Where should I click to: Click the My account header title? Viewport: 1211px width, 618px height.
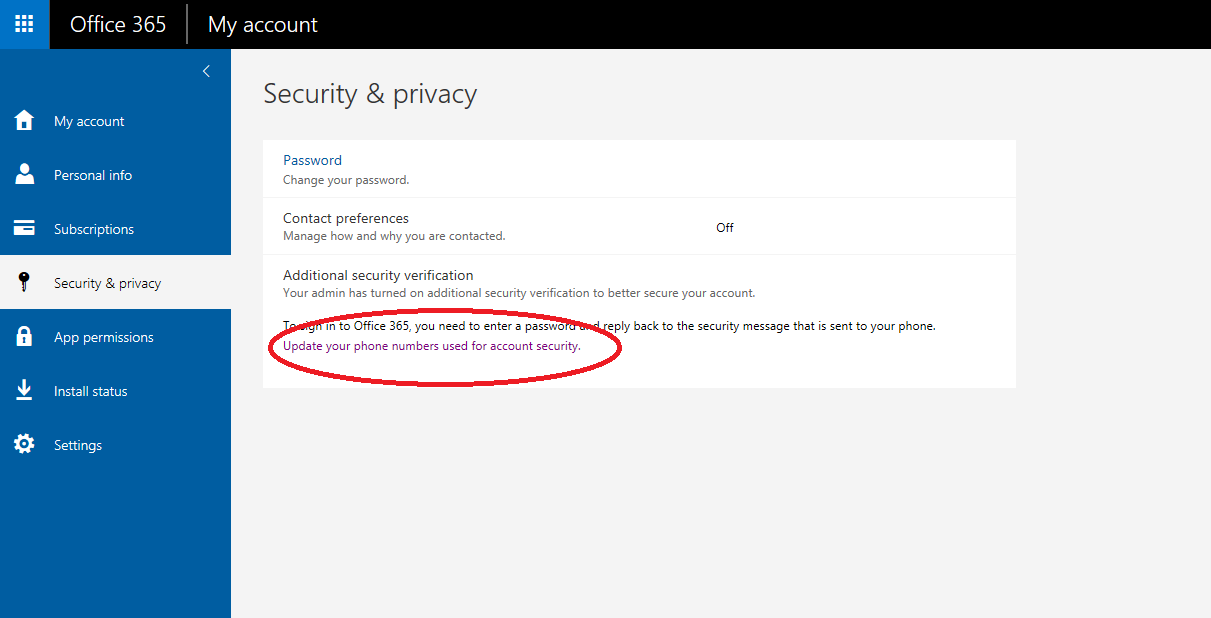coord(262,24)
